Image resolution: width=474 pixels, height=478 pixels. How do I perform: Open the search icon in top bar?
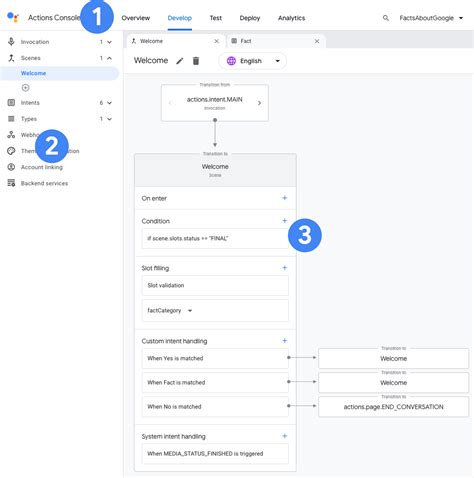click(x=386, y=18)
